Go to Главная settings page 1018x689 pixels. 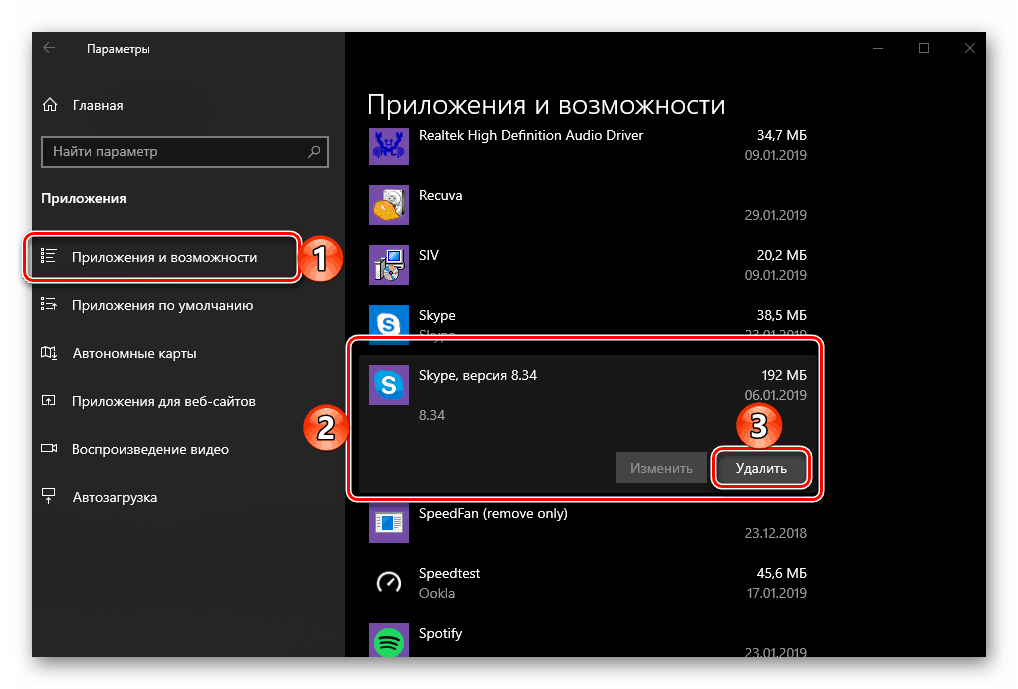coord(97,105)
